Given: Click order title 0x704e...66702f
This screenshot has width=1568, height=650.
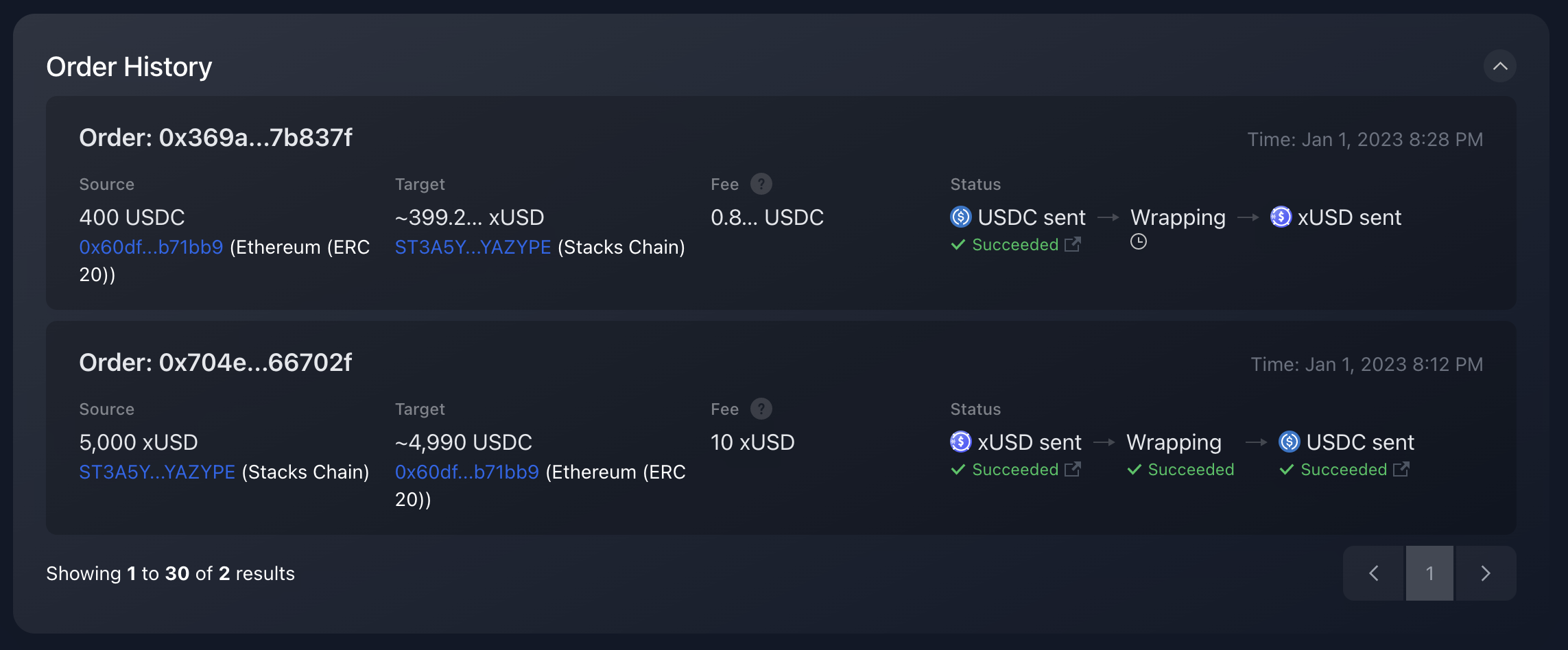Looking at the screenshot, I should pyautogui.click(x=215, y=363).
